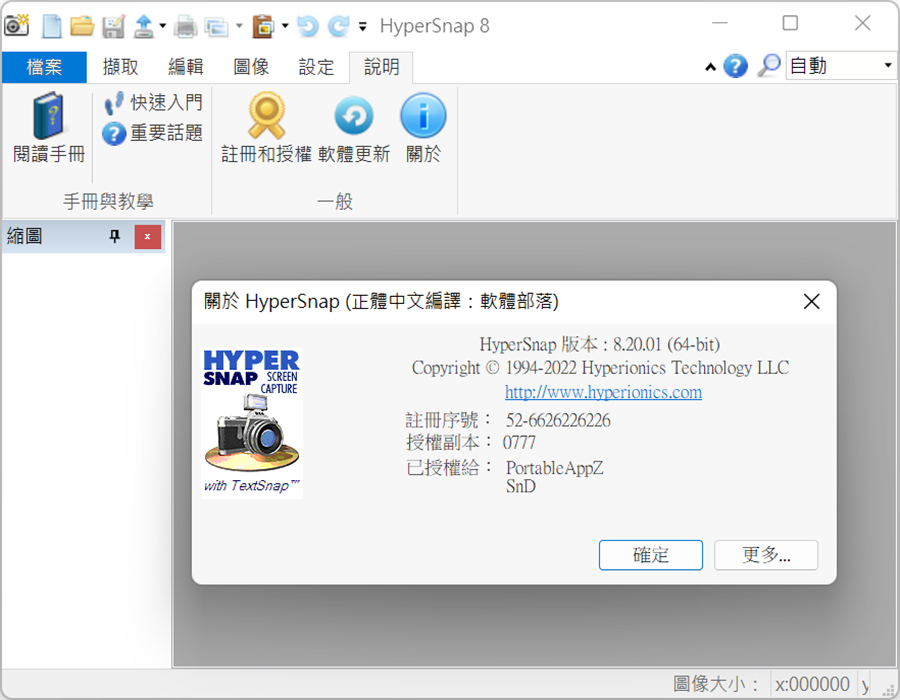Open the 圖像 ribbon tab
The width and height of the screenshot is (900, 700).
coord(252,67)
